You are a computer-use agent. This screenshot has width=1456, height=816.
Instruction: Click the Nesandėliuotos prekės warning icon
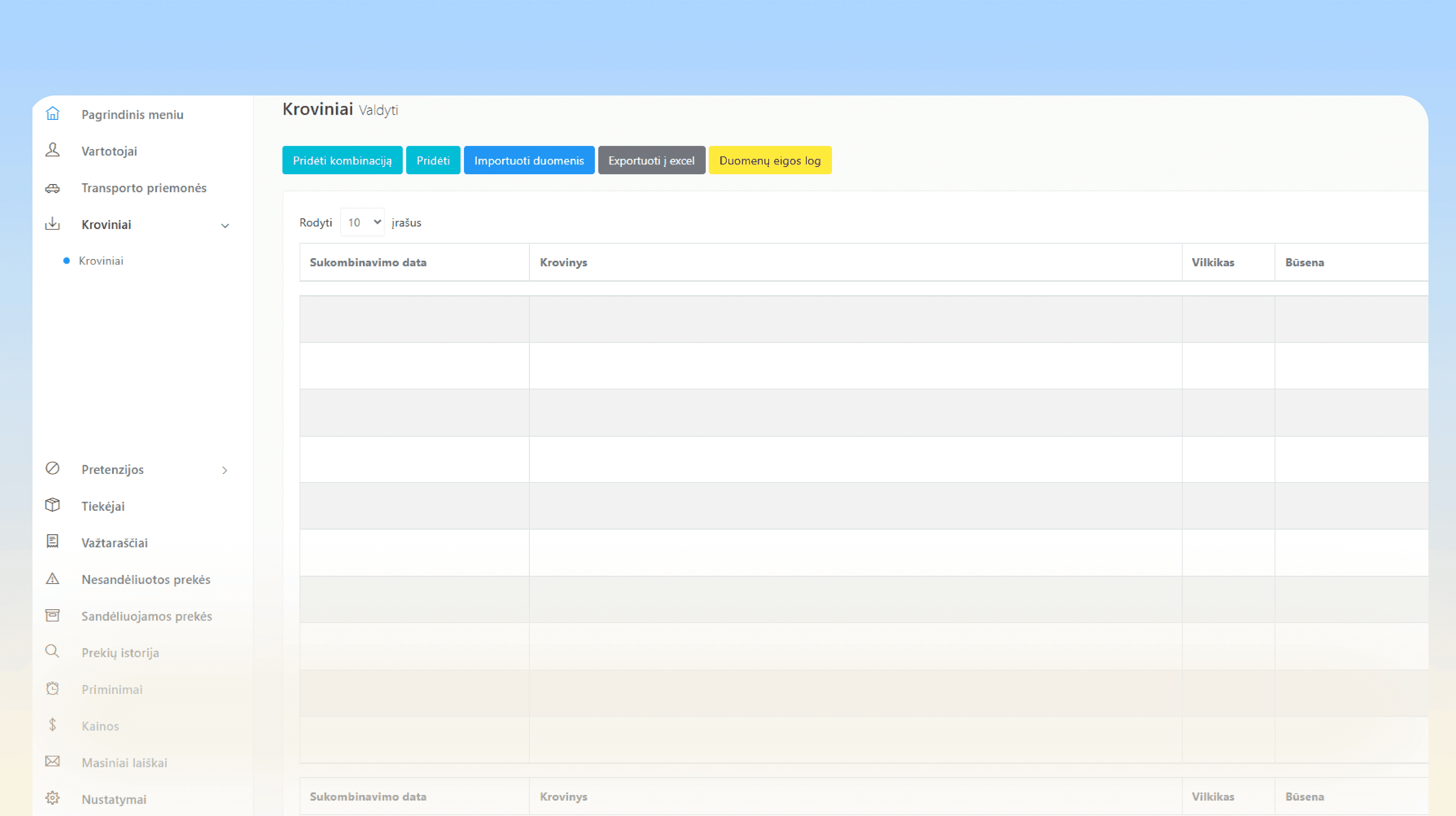click(x=52, y=578)
